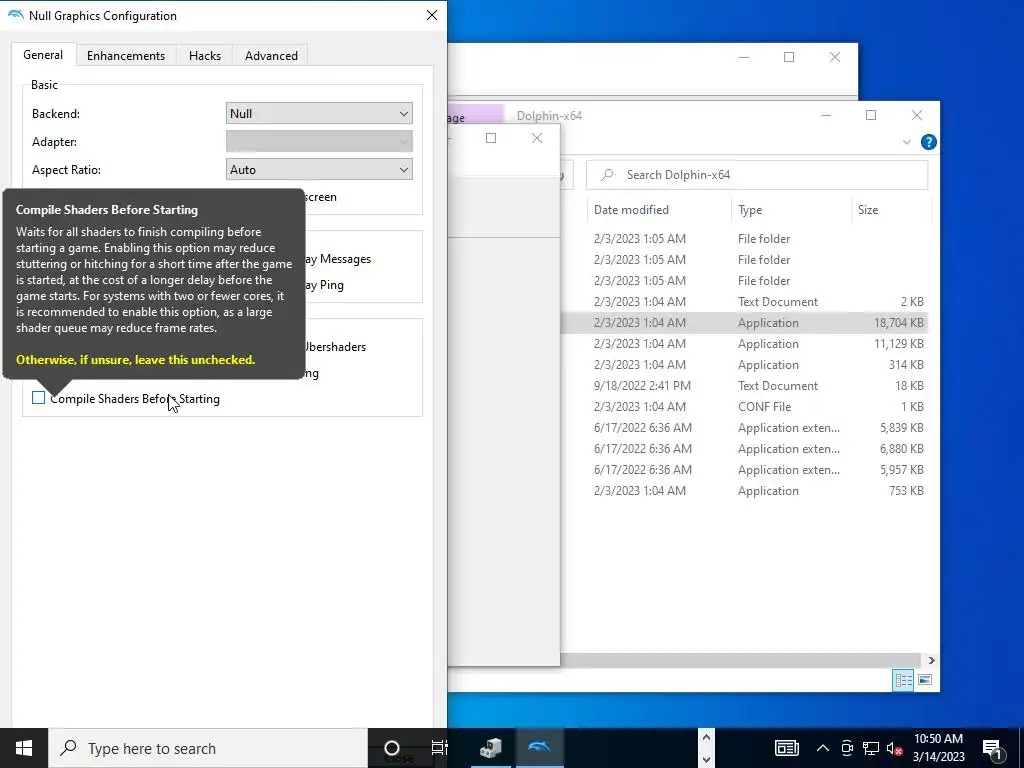The height and width of the screenshot is (768, 1024).
Task: Open the Hacks tab
Action: pos(205,56)
